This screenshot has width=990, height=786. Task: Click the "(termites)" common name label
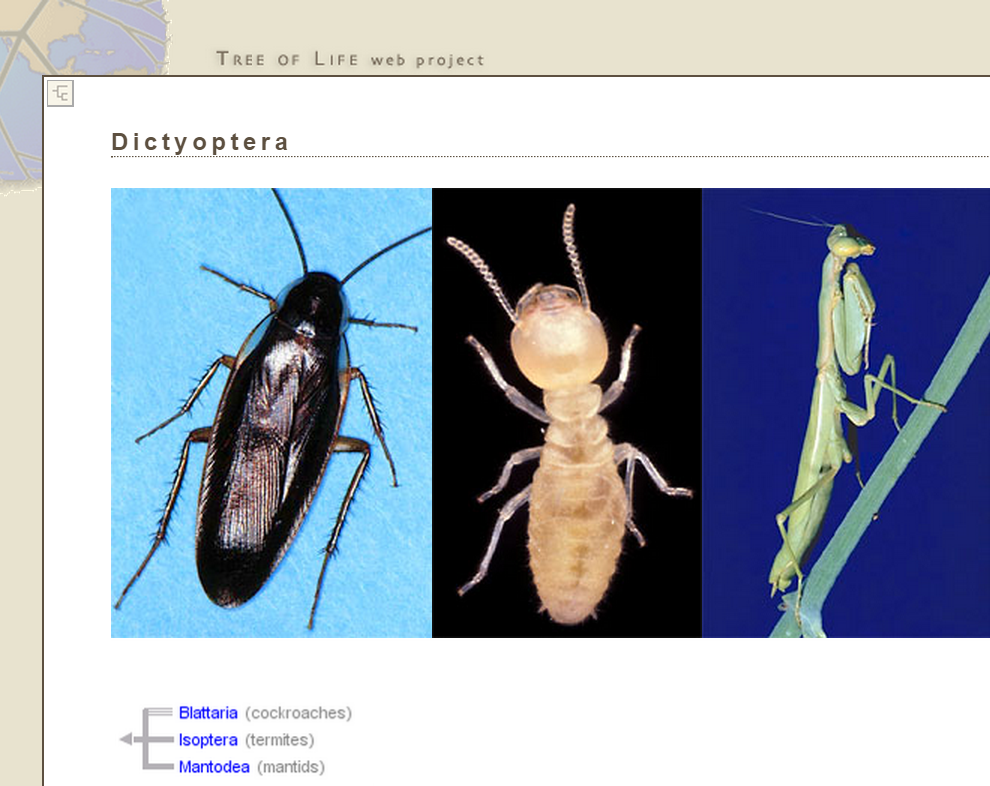tap(279, 740)
